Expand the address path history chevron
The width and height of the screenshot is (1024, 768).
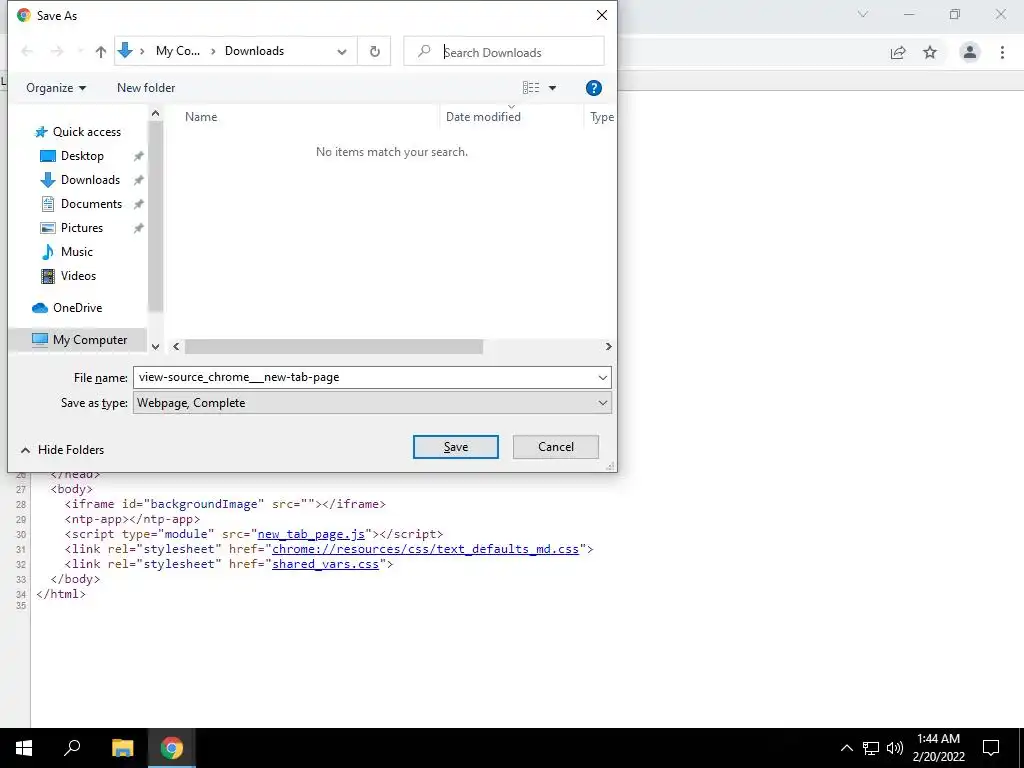[342, 52]
